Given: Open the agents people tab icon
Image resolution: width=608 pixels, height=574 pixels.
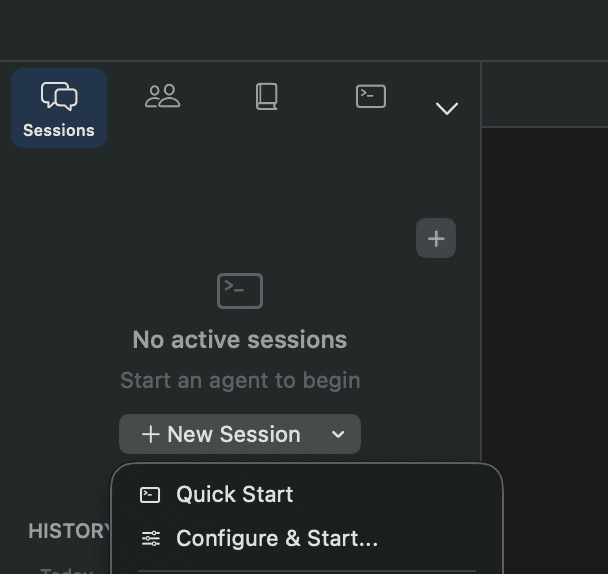Looking at the screenshot, I should (162, 96).
